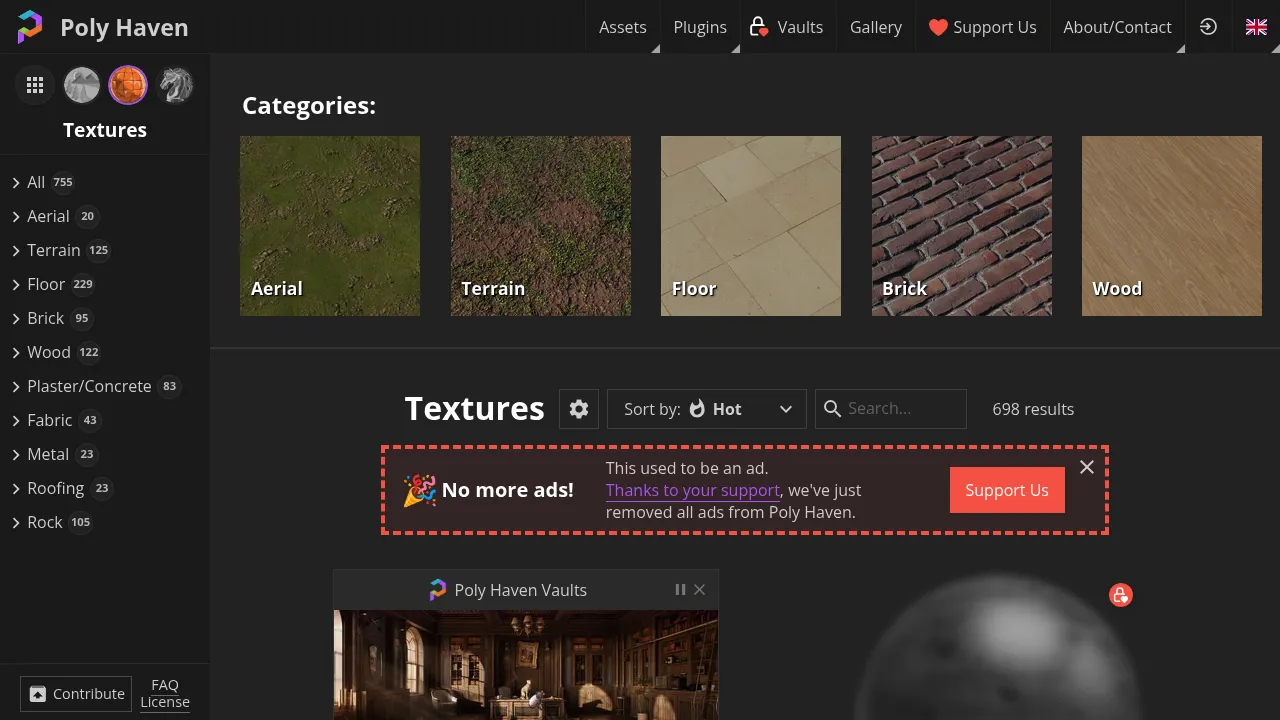Click the red lock icon on the texture preview
This screenshot has height=720, width=1280.
click(1121, 595)
